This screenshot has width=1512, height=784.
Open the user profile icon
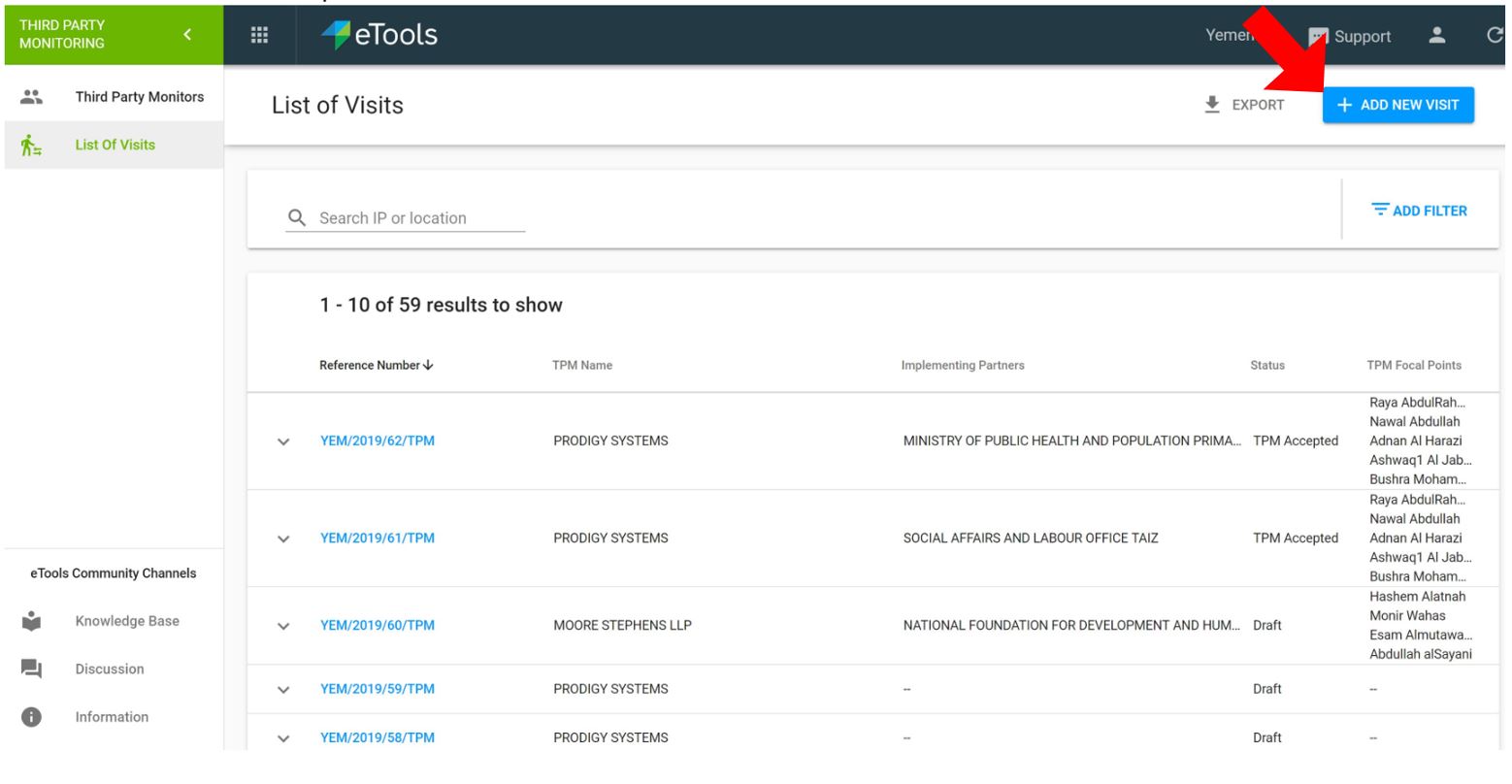tap(1438, 36)
